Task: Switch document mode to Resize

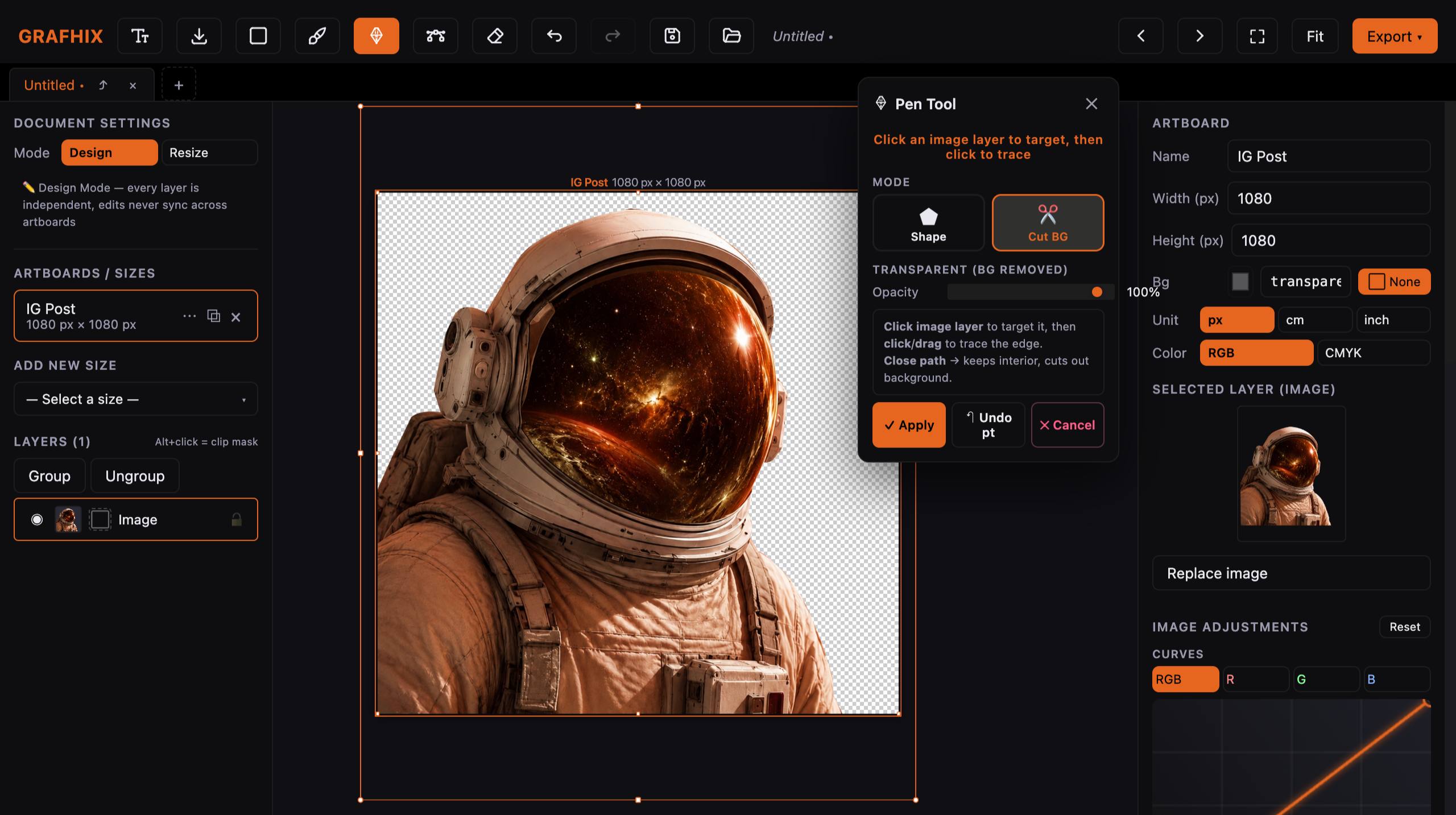Action: 210,152
